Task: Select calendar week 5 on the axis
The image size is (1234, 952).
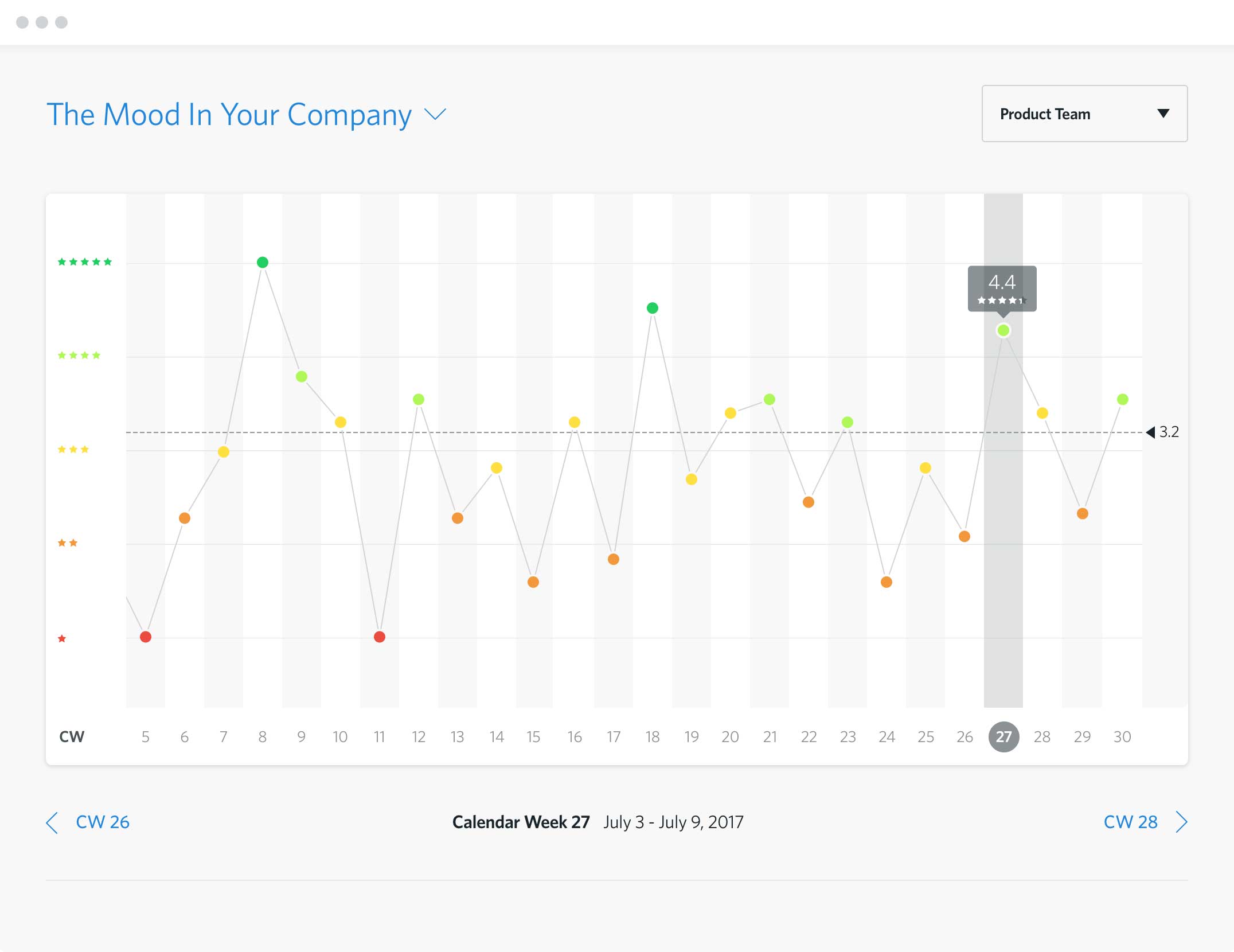Action: tap(146, 737)
